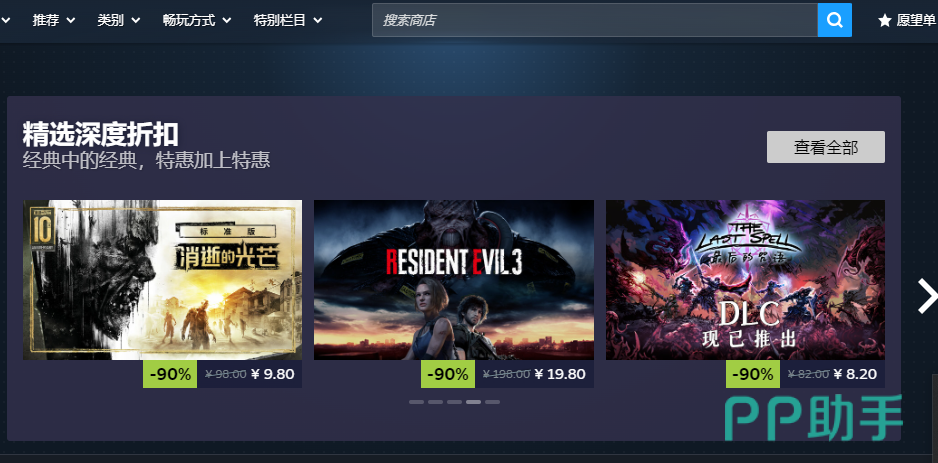Expand the 类别 dropdown menu
The height and width of the screenshot is (463, 938).
click(119, 20)
